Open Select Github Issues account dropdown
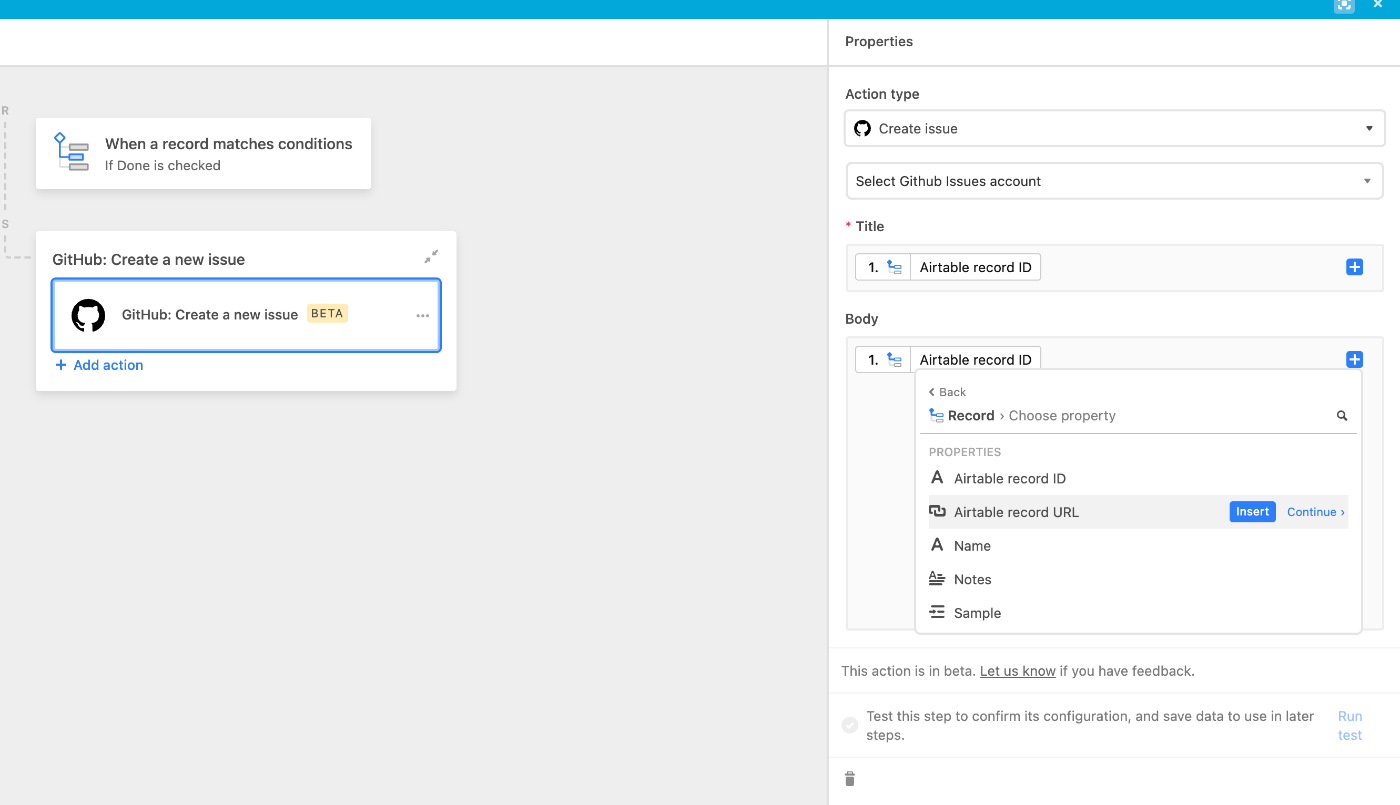 [1115, 181]
